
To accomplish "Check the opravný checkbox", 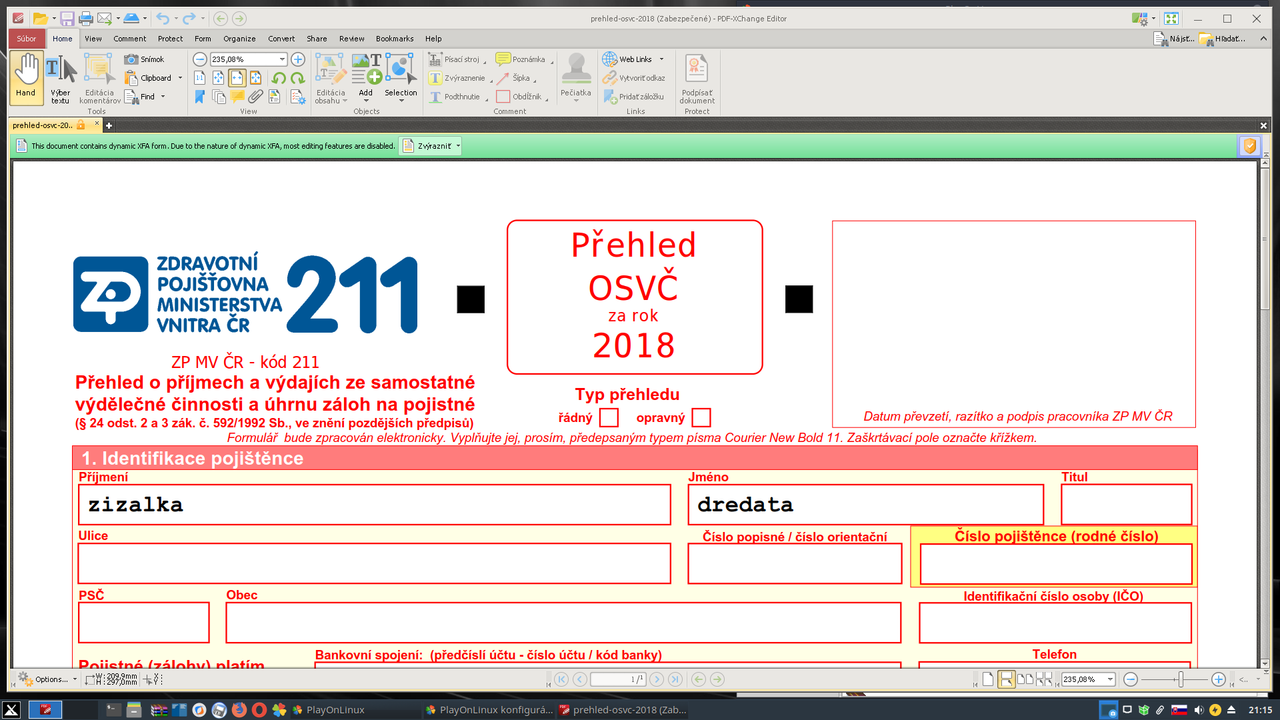I will pos(701,417).
